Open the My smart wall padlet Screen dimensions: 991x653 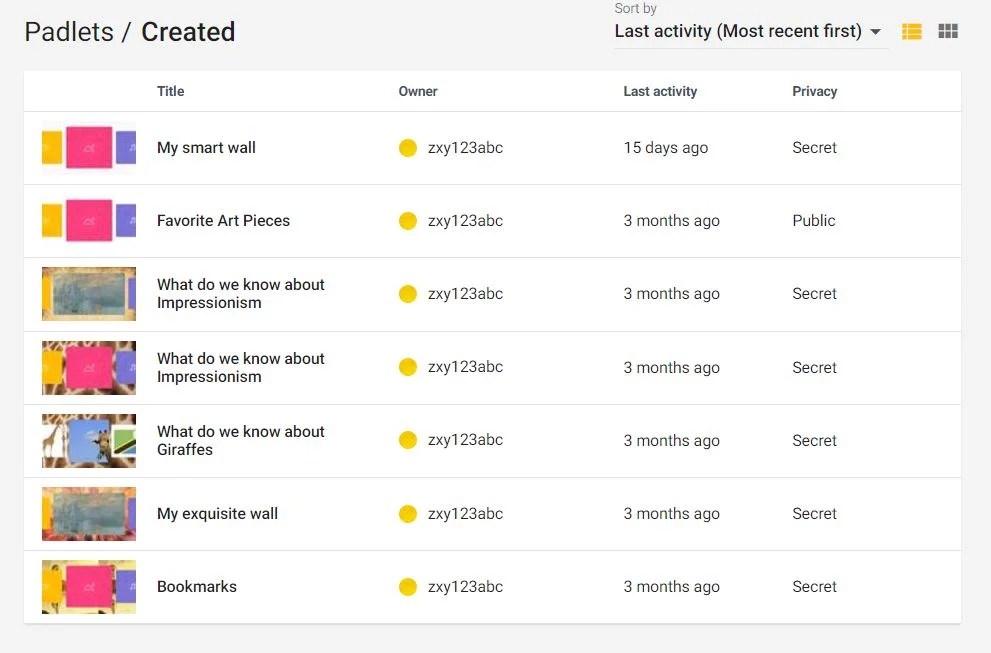click(x=206, y=148)
